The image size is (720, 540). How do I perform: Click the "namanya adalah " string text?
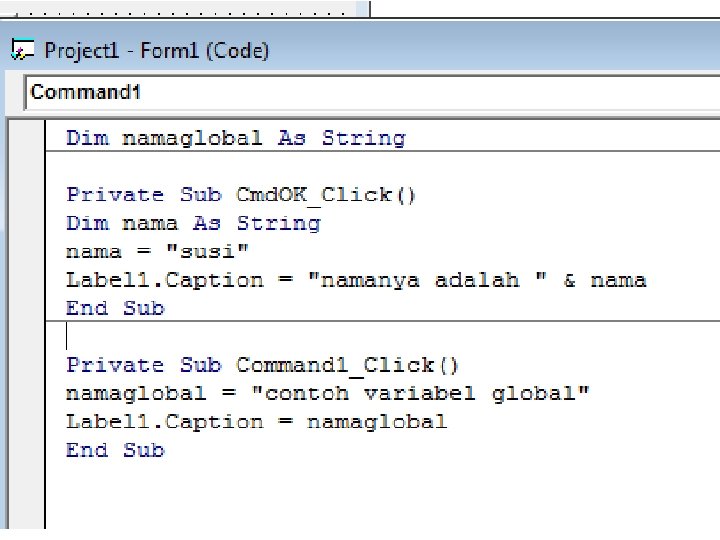point(432,280)
